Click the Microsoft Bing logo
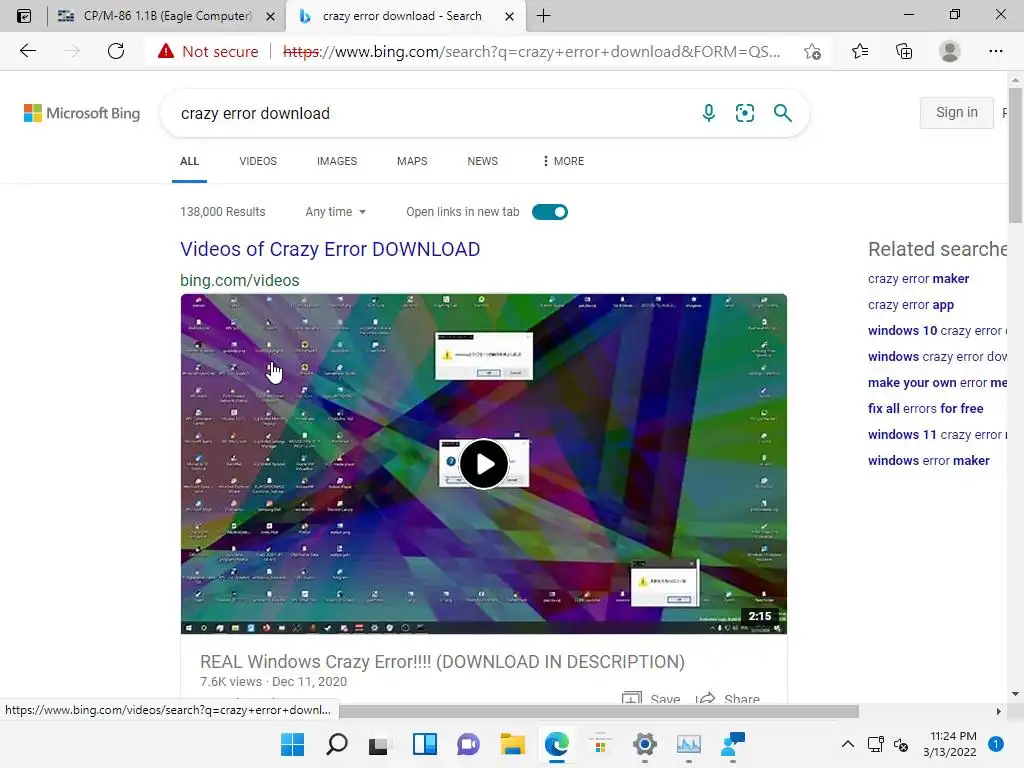1024x768 pixels. point(82,113)
